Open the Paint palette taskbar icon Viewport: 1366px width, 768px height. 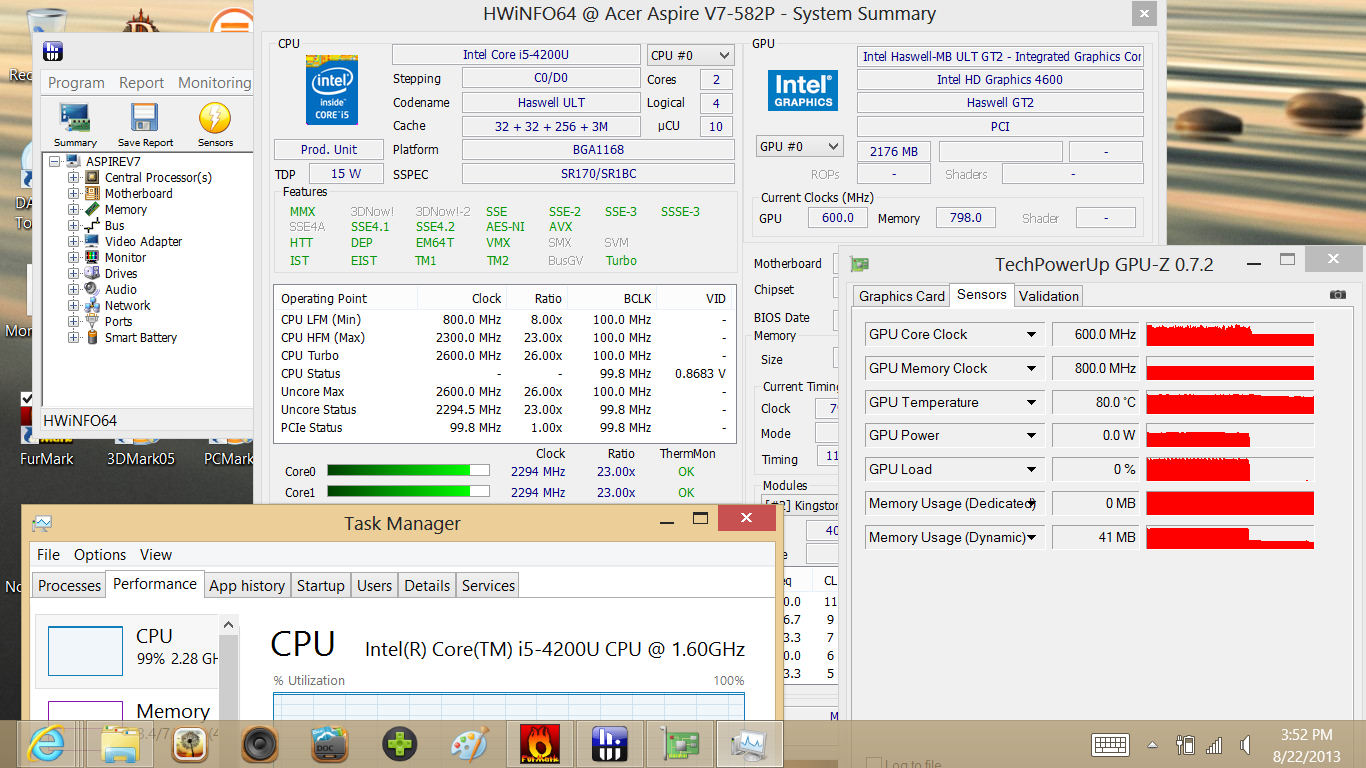(x=469, y=744)
